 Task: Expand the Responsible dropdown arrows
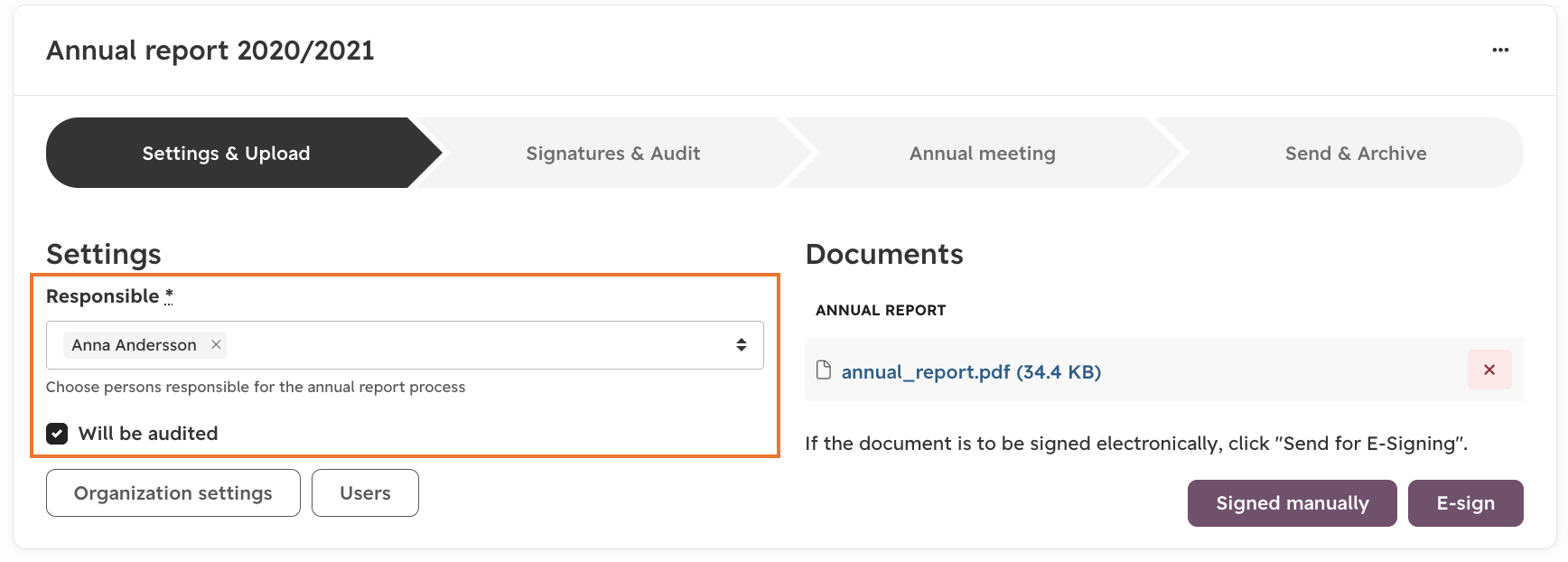[x=741, y=345]
